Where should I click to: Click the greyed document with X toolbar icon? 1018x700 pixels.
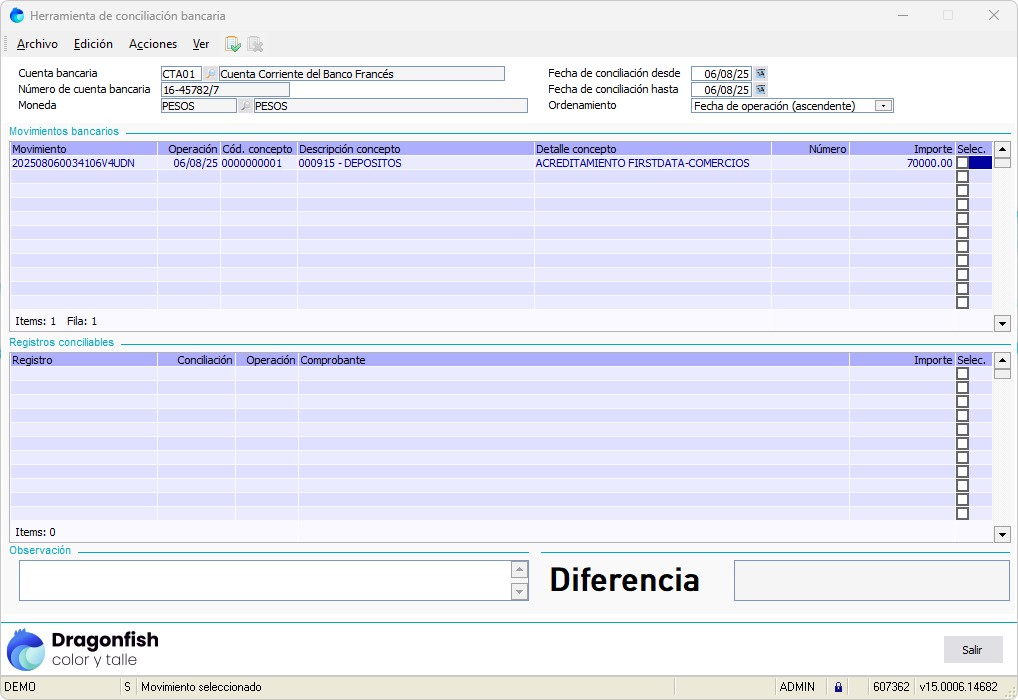pos(255,44)
